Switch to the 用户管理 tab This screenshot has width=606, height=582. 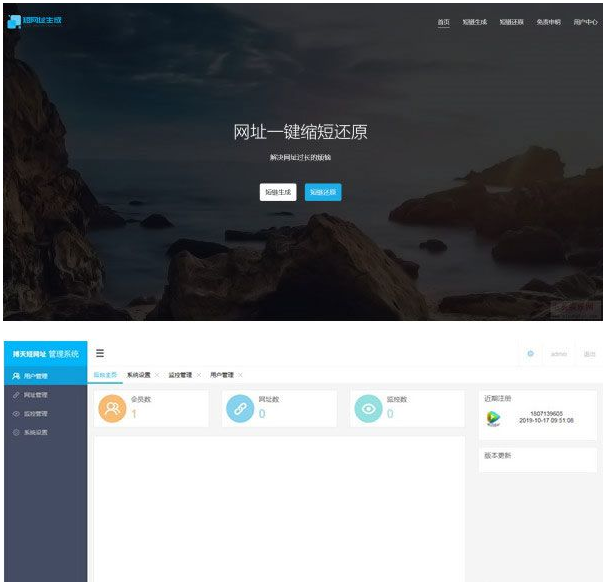click(222, 375)
